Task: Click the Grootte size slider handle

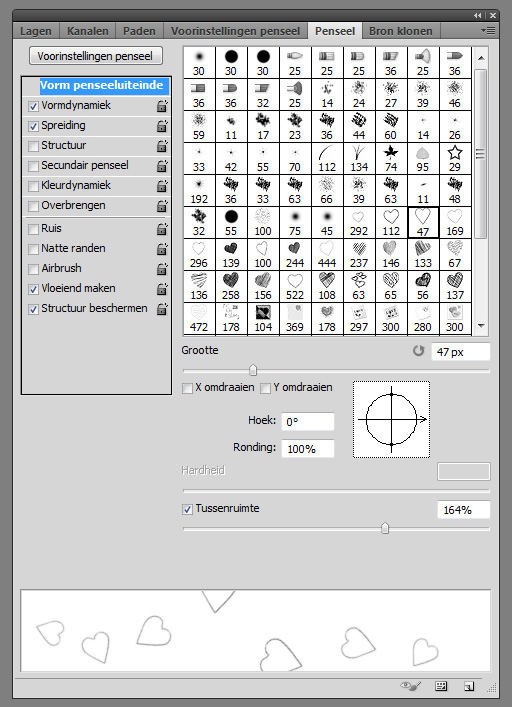Action: click(253, 370)
